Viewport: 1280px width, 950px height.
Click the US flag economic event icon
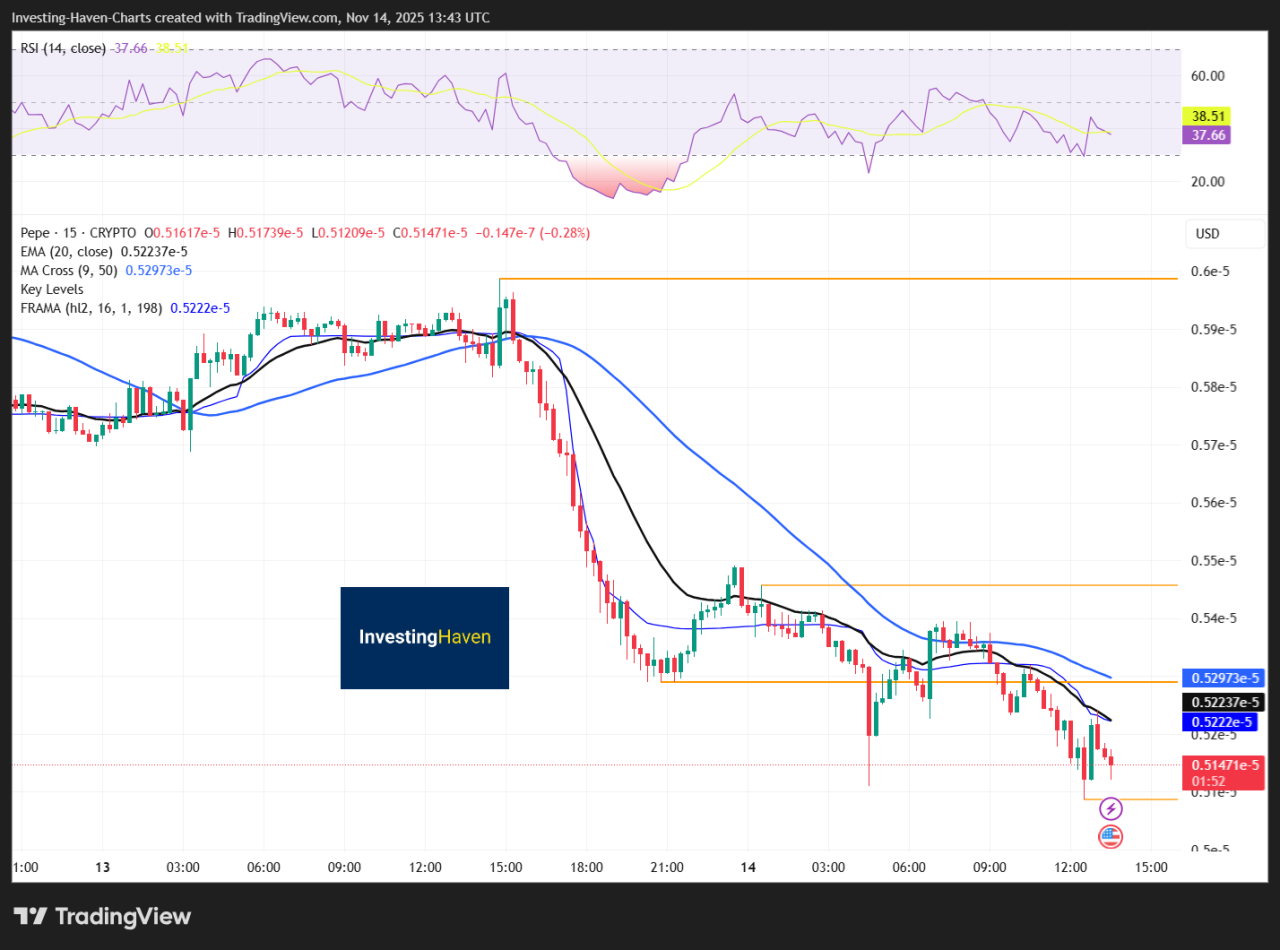point(1110,836)
